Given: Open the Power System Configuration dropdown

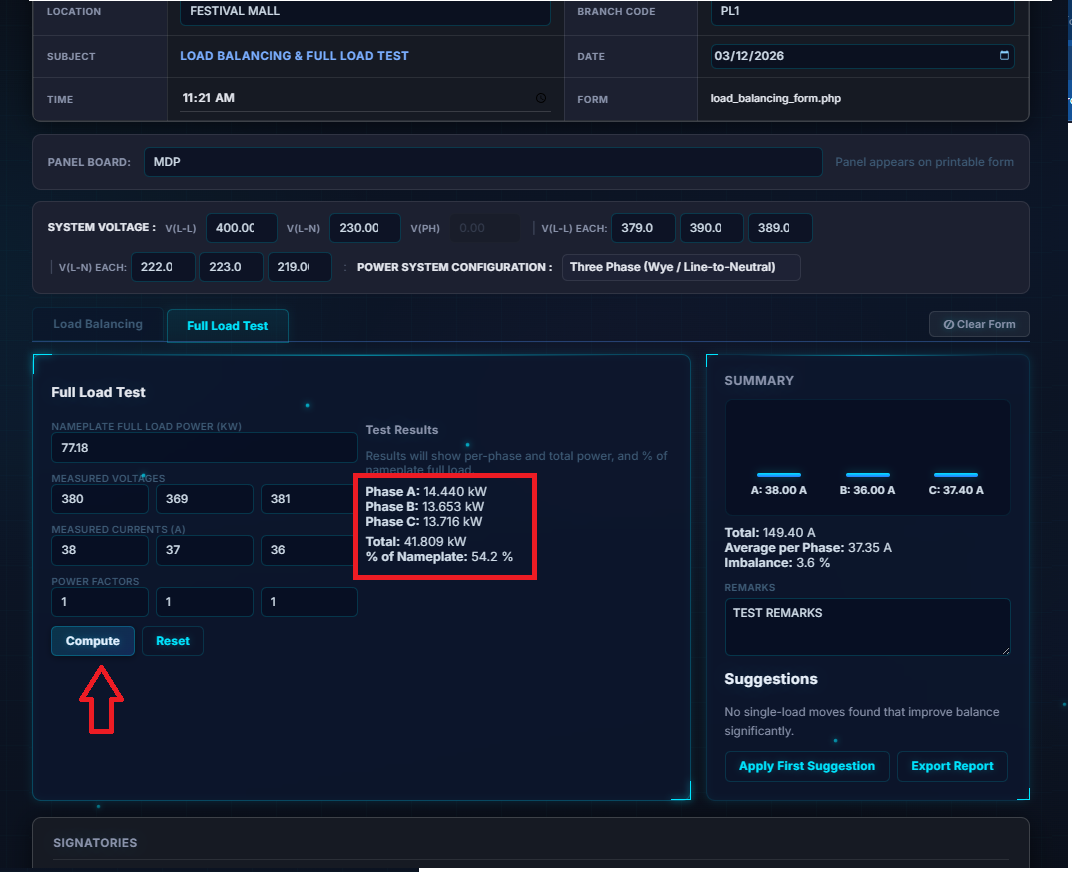Looking at the screenshot, I should pyautogui.click(x=680, y=267).
